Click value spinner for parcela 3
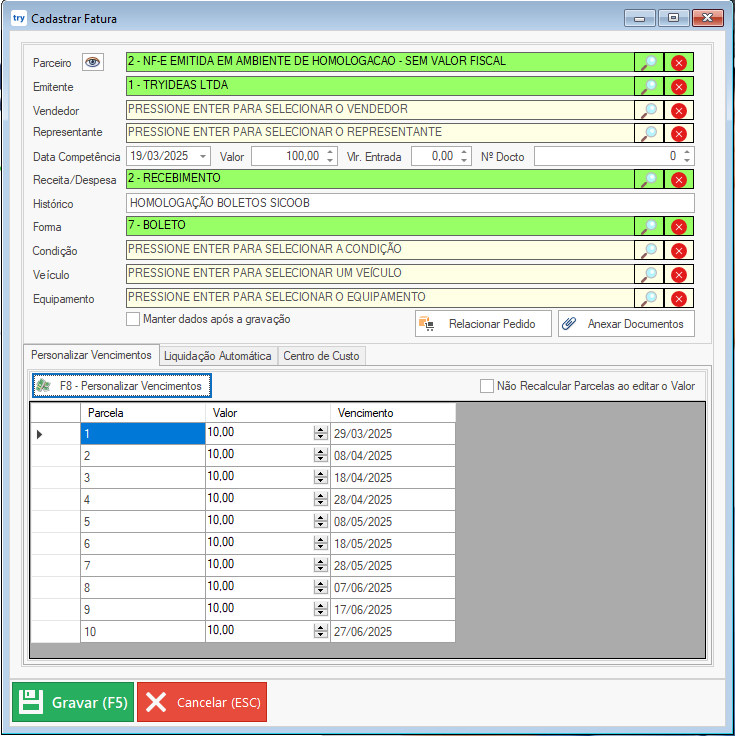The width and height of the screenshot is (735, 736). coord(321,477)
